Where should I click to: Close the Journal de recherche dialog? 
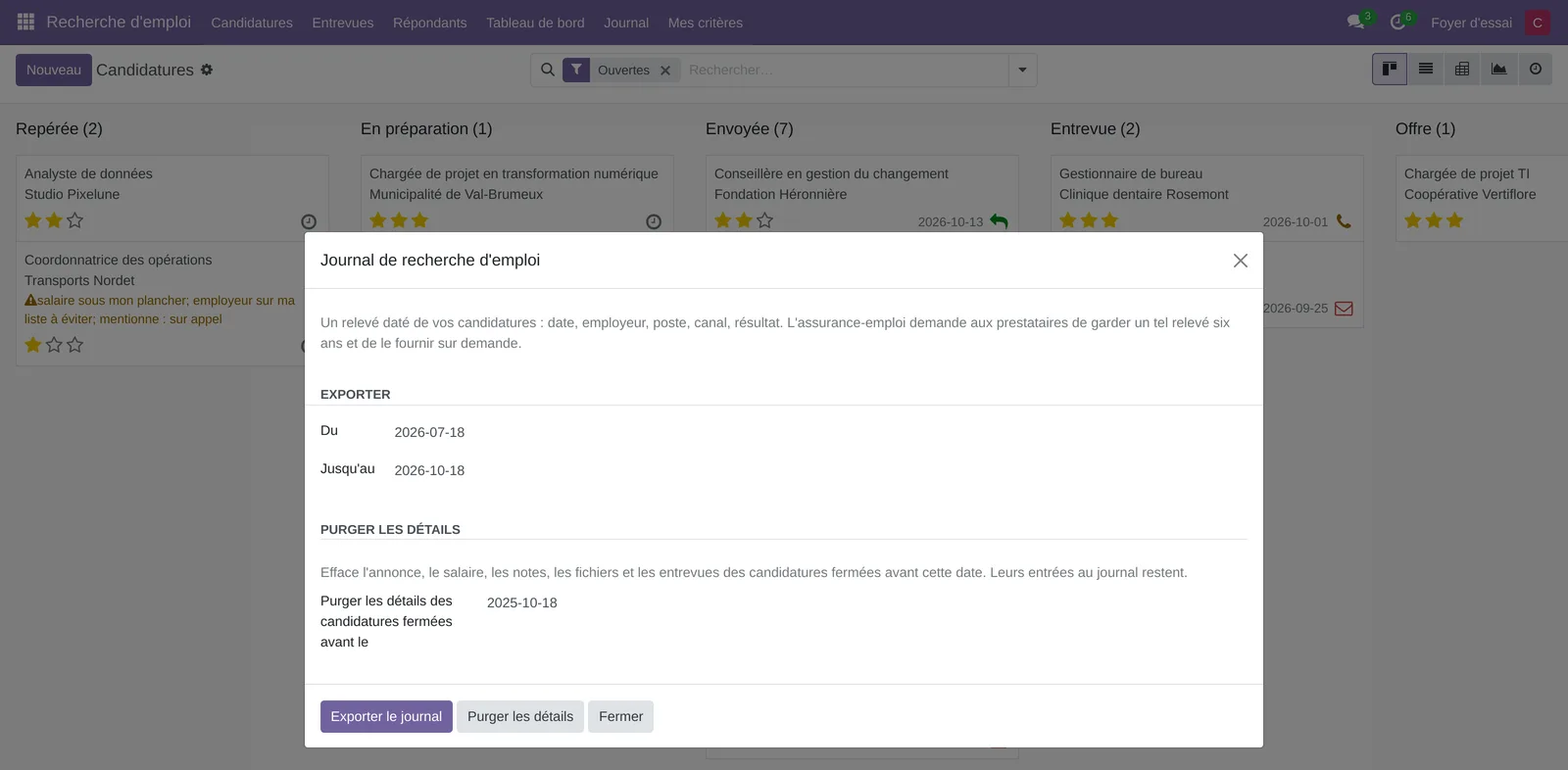(1241, 261)
